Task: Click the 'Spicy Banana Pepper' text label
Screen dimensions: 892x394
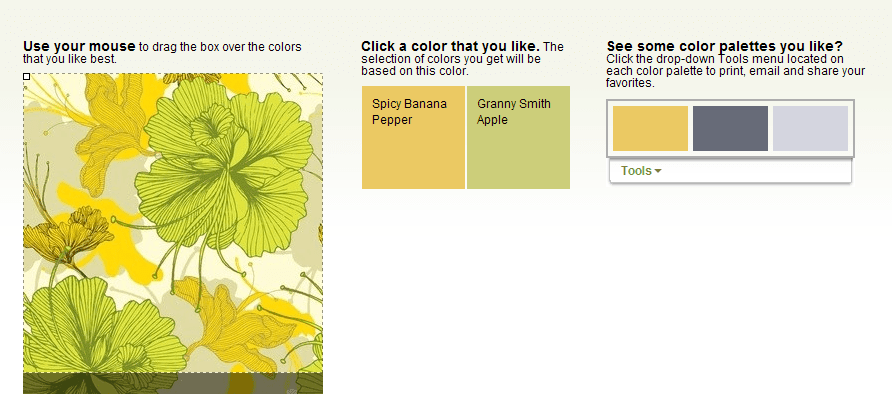Action: tap(410, 112)
